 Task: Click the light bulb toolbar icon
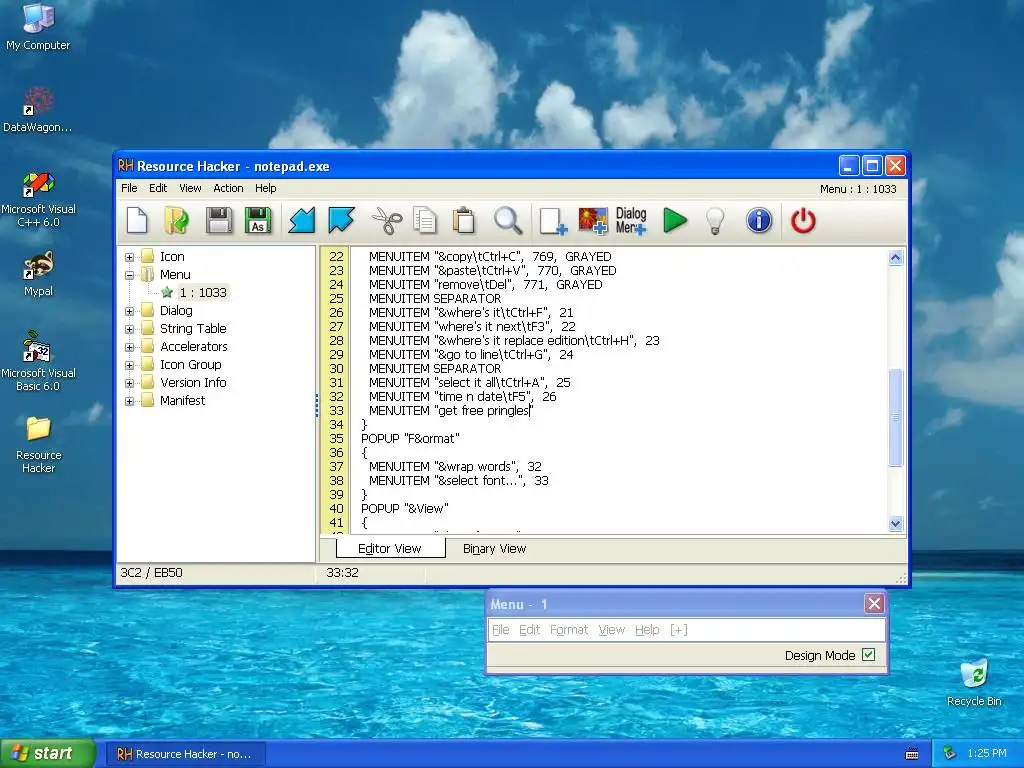[x=716, y=221]
